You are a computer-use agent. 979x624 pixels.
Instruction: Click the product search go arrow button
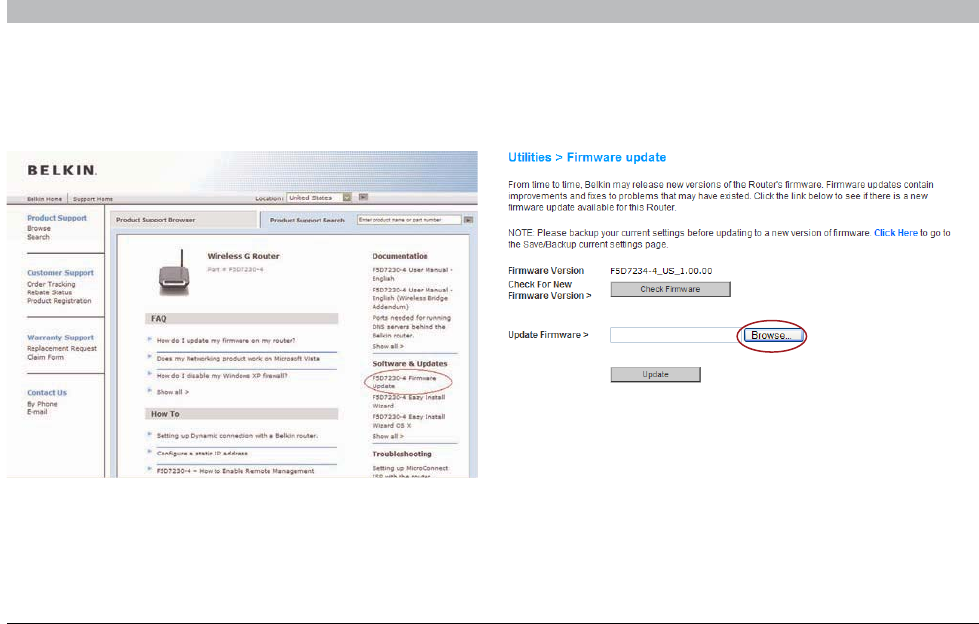[469, 220]
